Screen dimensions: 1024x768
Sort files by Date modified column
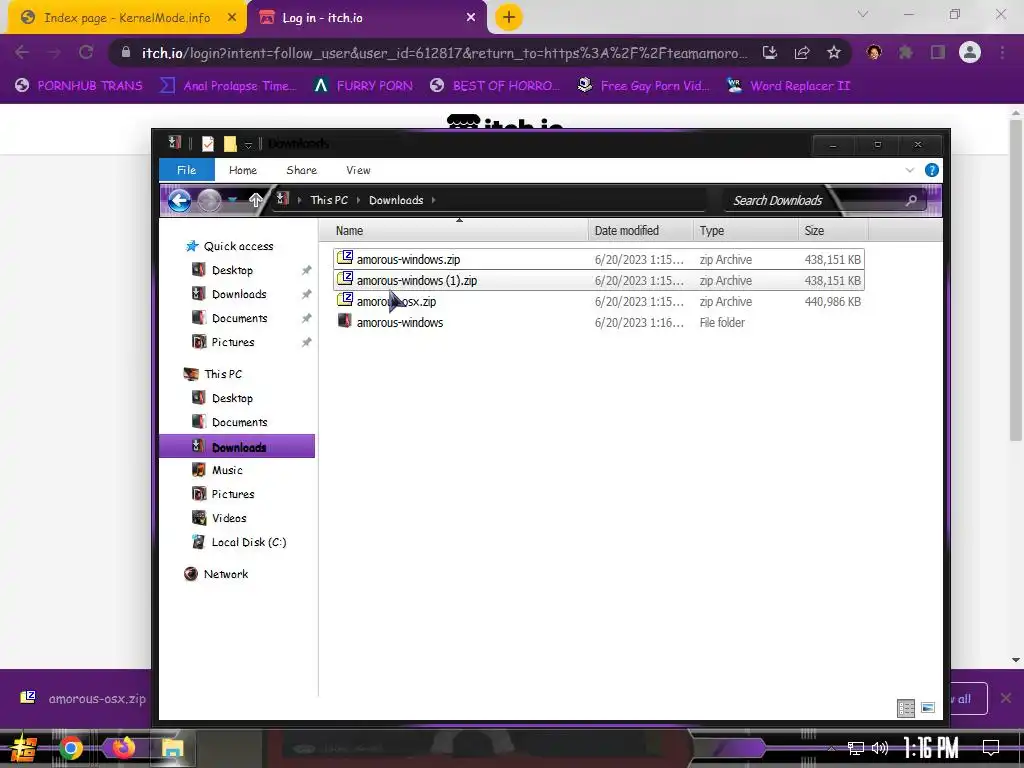tap(641, 231)
